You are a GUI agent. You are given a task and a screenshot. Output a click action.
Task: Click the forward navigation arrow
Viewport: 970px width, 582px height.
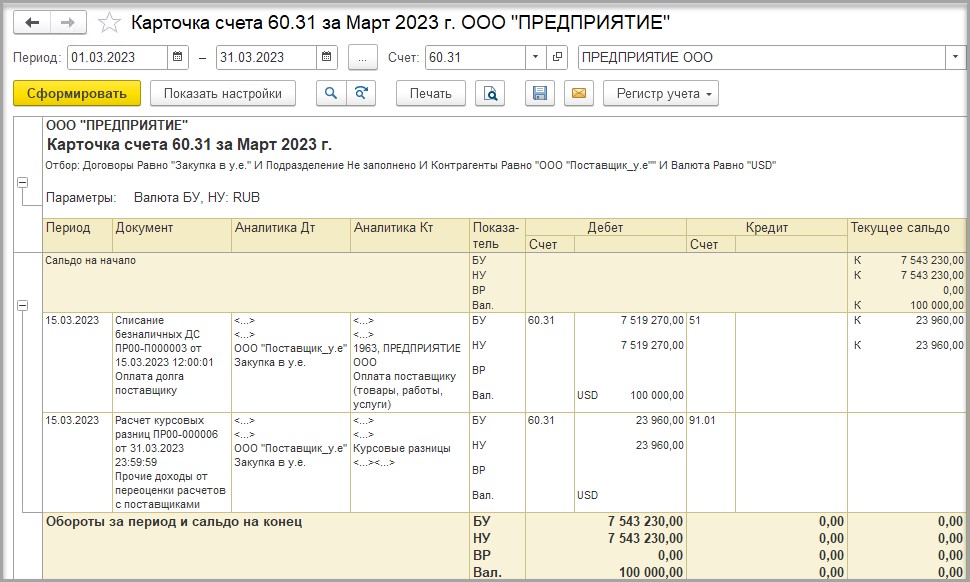click(68, 22)
